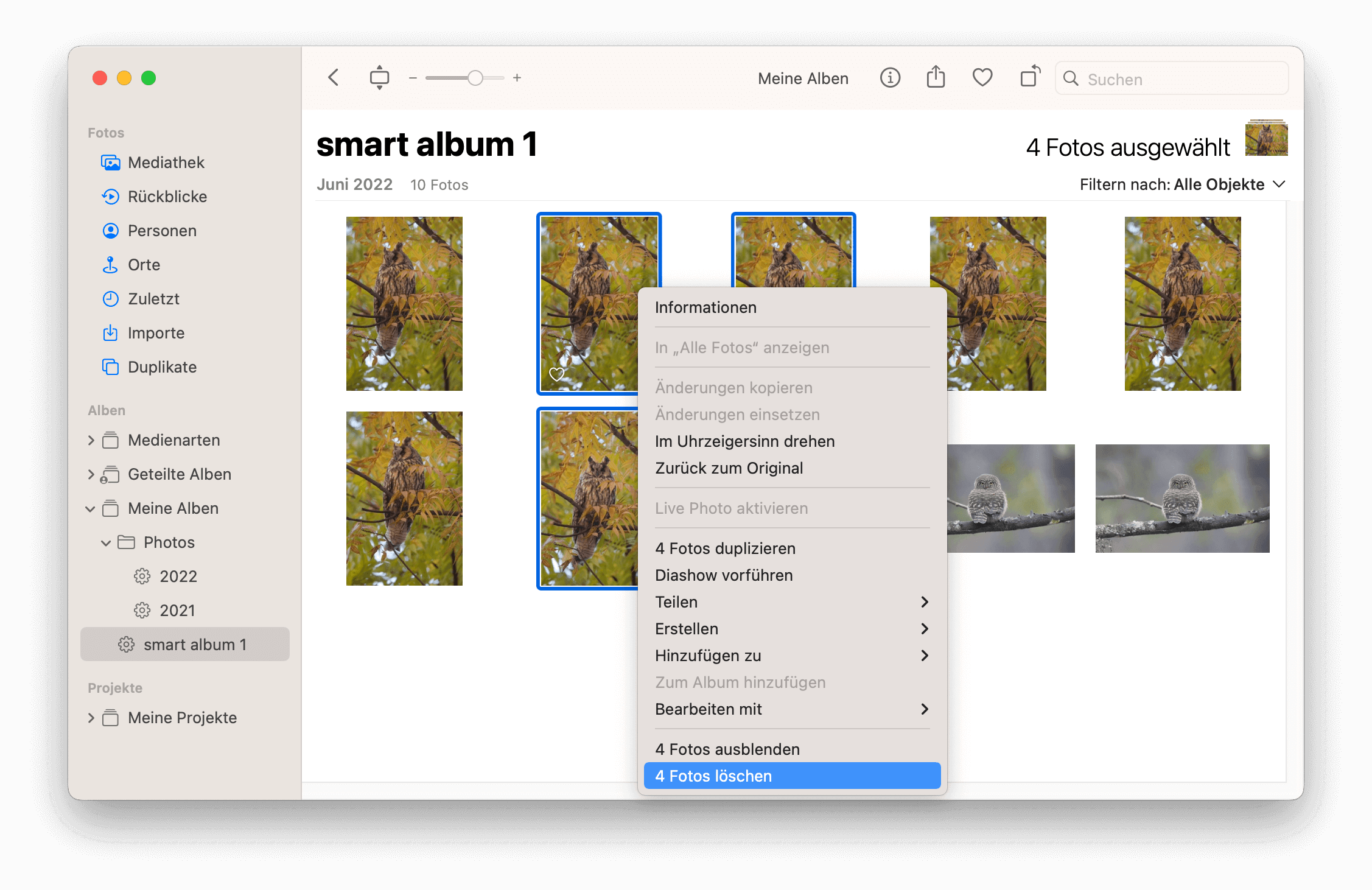This screenshot has height=890, width=1372.
Task: Click the Rückblicke sidebar icon
Action: click(110, 197)
